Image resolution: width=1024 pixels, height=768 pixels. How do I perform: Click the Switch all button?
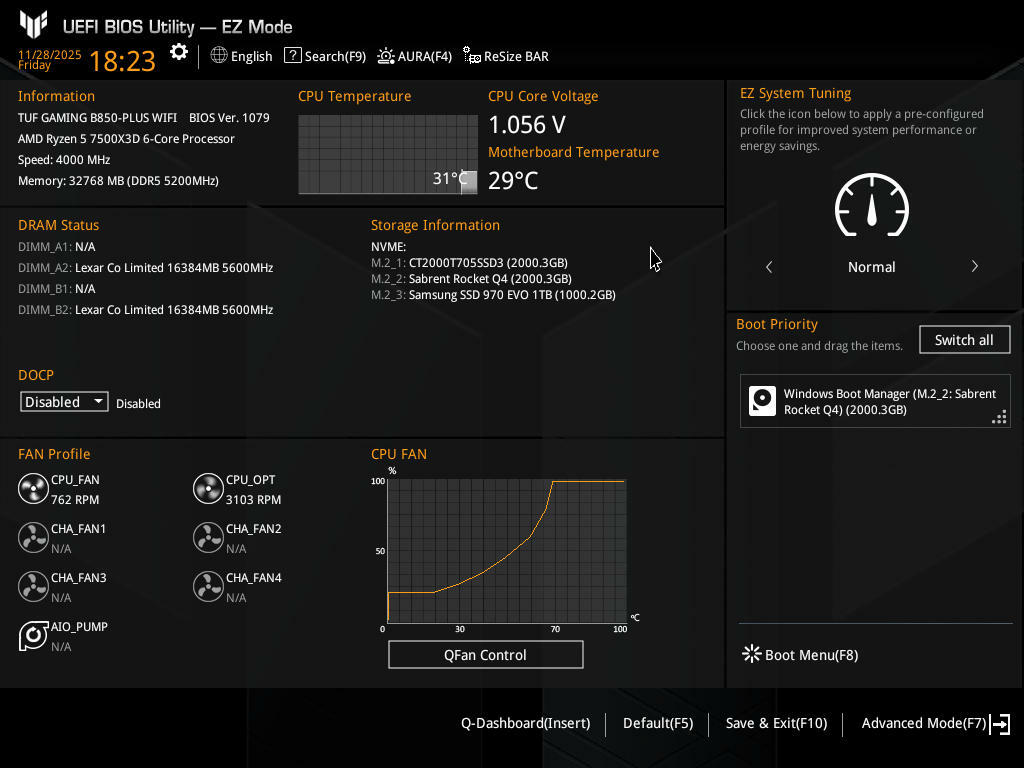964,340
